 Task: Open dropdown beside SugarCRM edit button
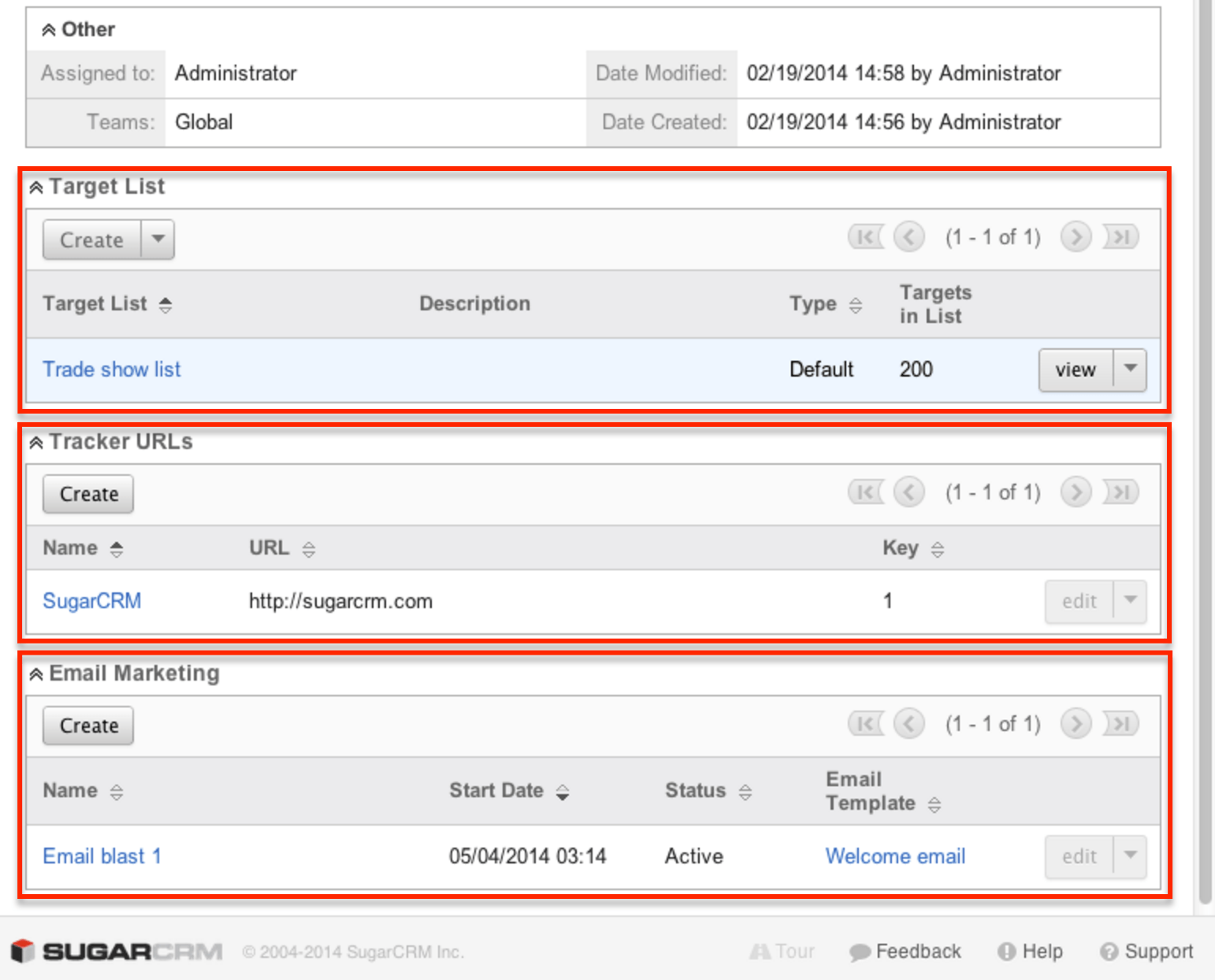coord(1131,601)
